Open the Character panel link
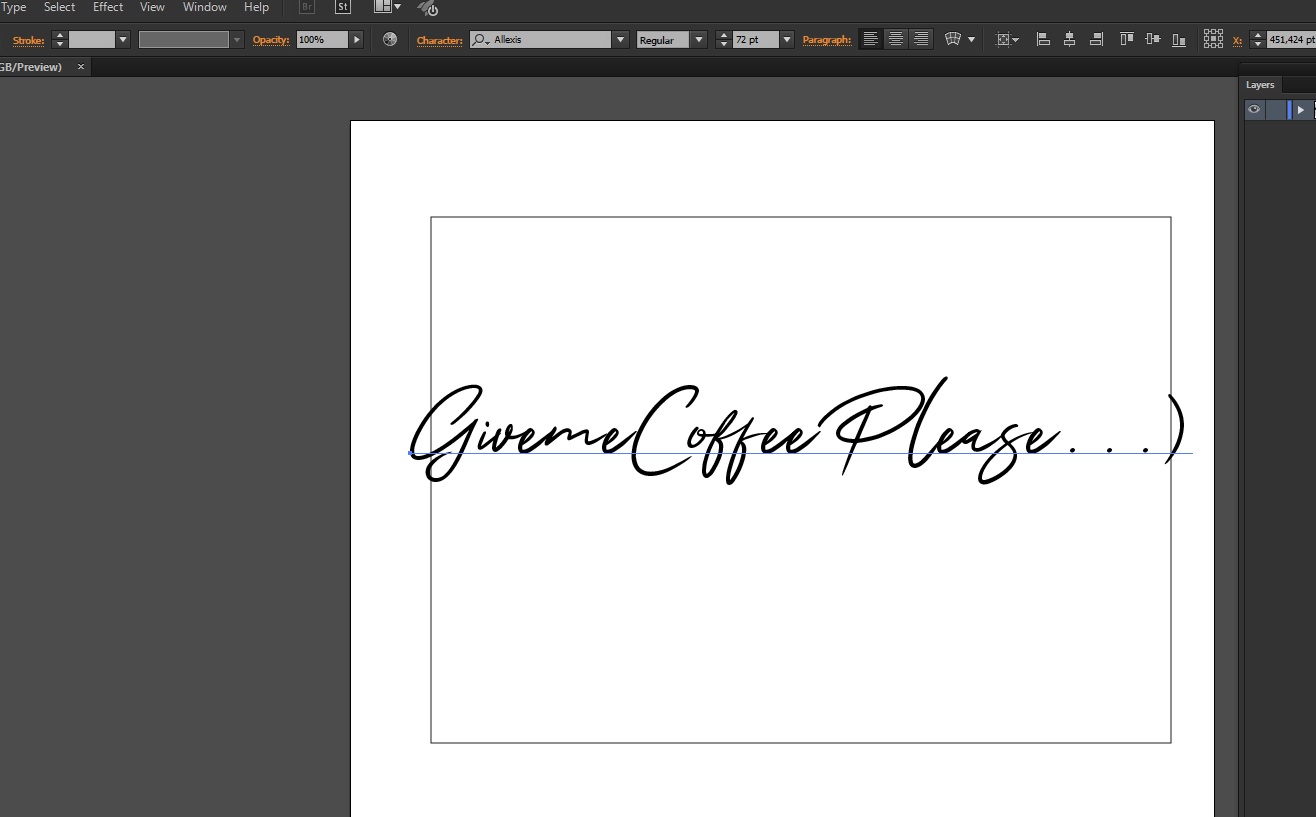Screen dimensions: 1316x817 point(440,40)
